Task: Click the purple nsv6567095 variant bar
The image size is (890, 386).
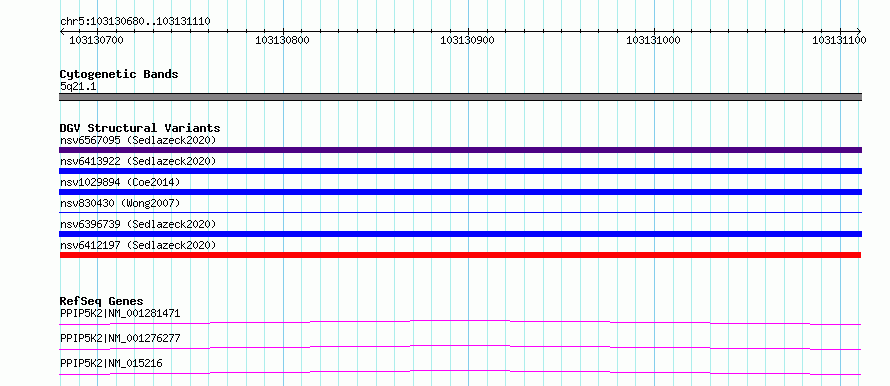Action: tap(460, 150)
